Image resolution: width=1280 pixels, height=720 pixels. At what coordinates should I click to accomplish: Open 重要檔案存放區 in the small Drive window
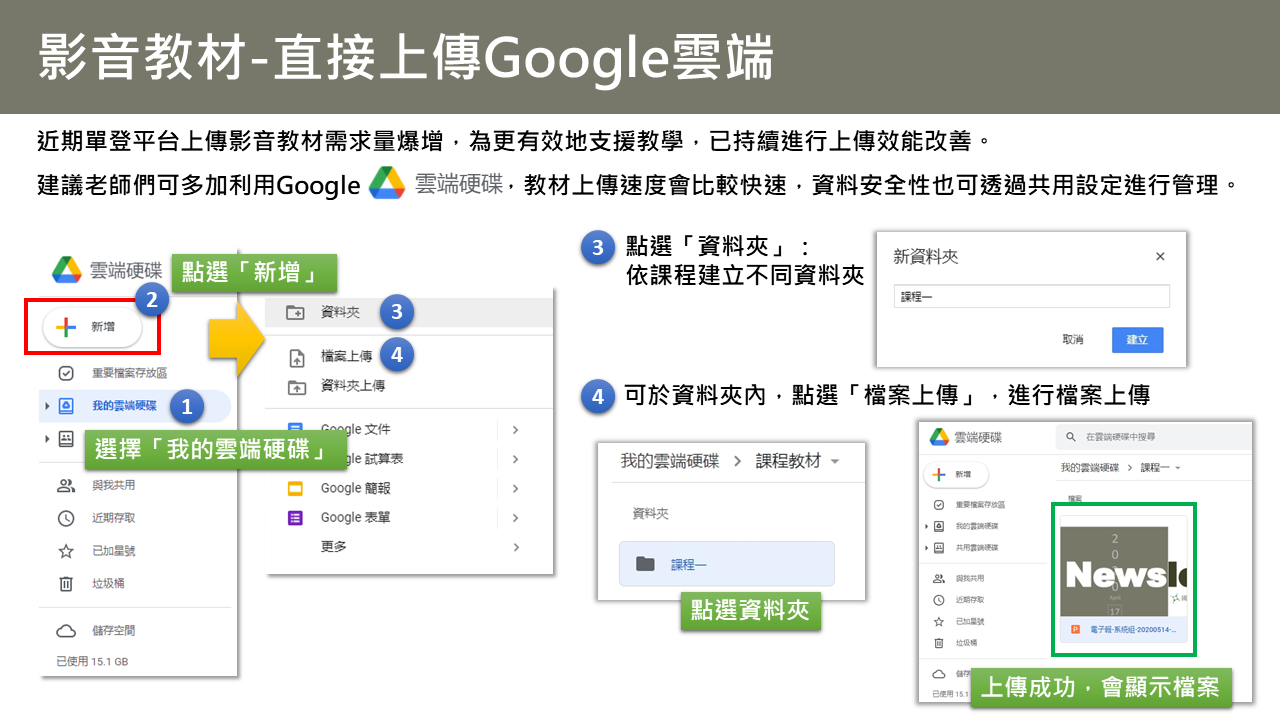(x=980, y=505)
